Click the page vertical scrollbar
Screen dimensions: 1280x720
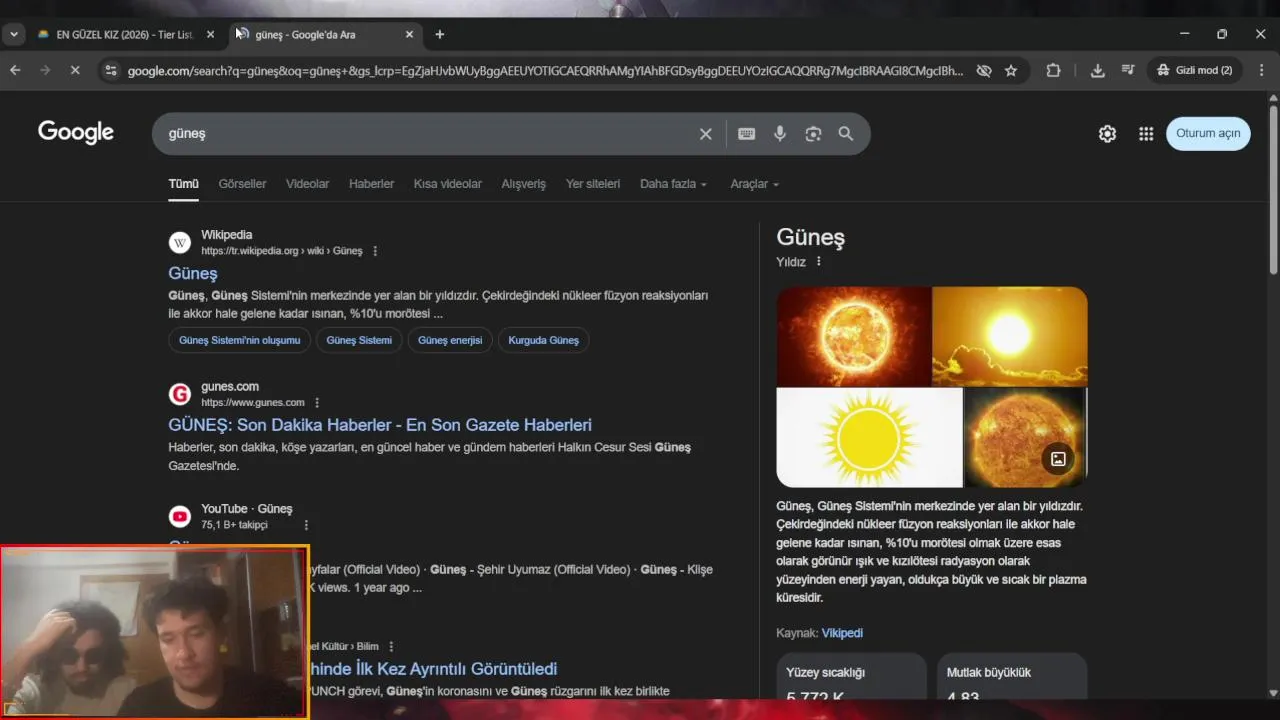[x=1273, y=189]
